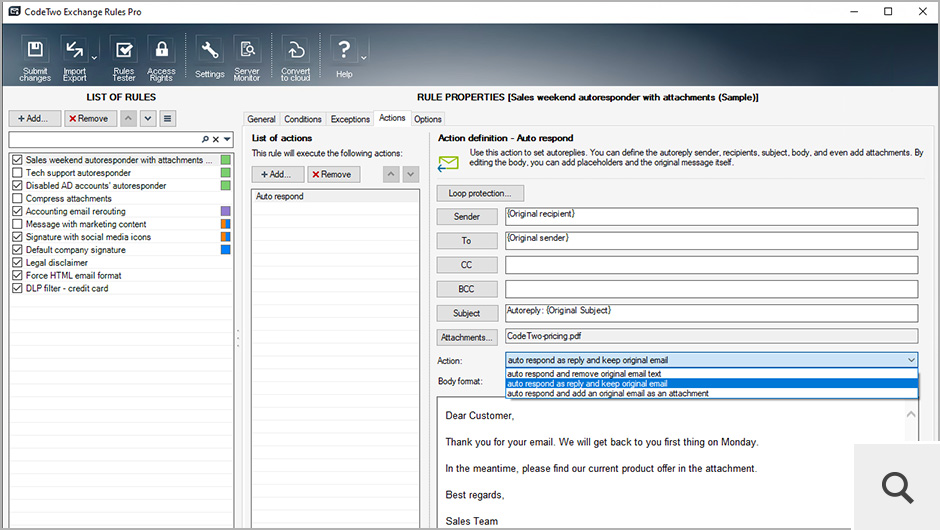Click green color tag of Sales weekend rule
The height and width of the screenshot is (530, 940).
click(x=225, y=159)
